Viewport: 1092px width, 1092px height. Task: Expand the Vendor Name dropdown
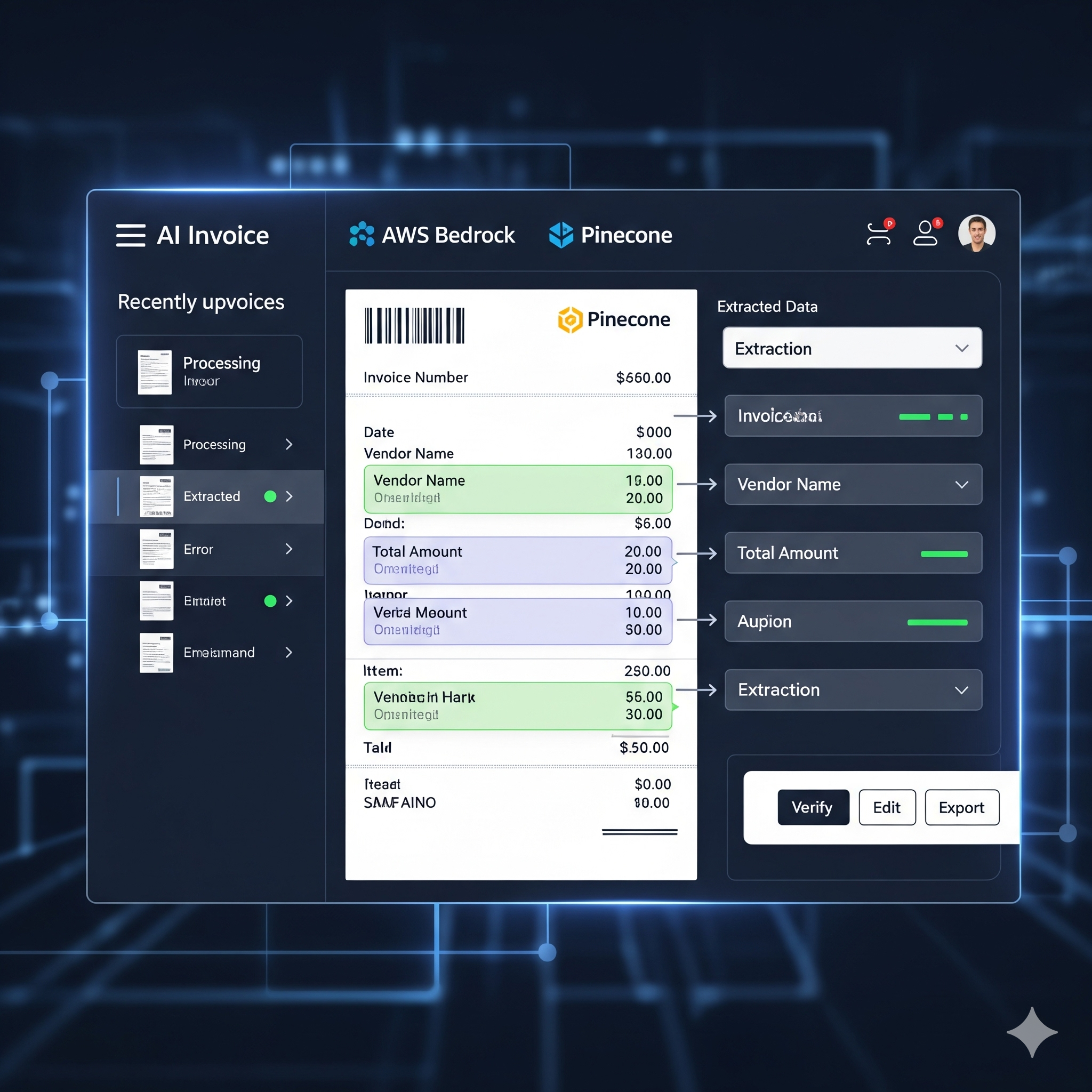coord(853,484)
